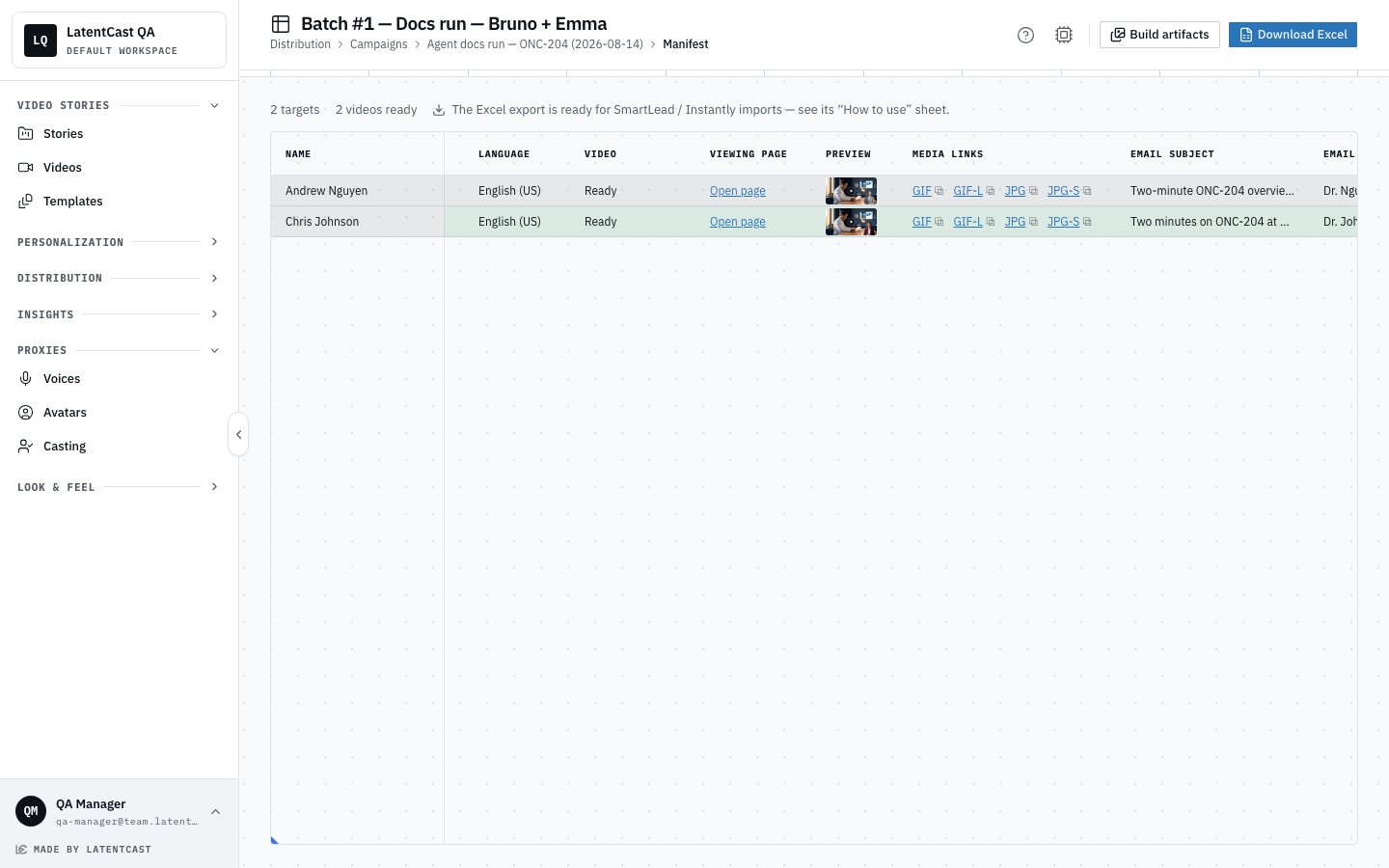Open viewing page for Chris Johnson
The height and width of the screenshot is (868, 1389).
point(738,222)
